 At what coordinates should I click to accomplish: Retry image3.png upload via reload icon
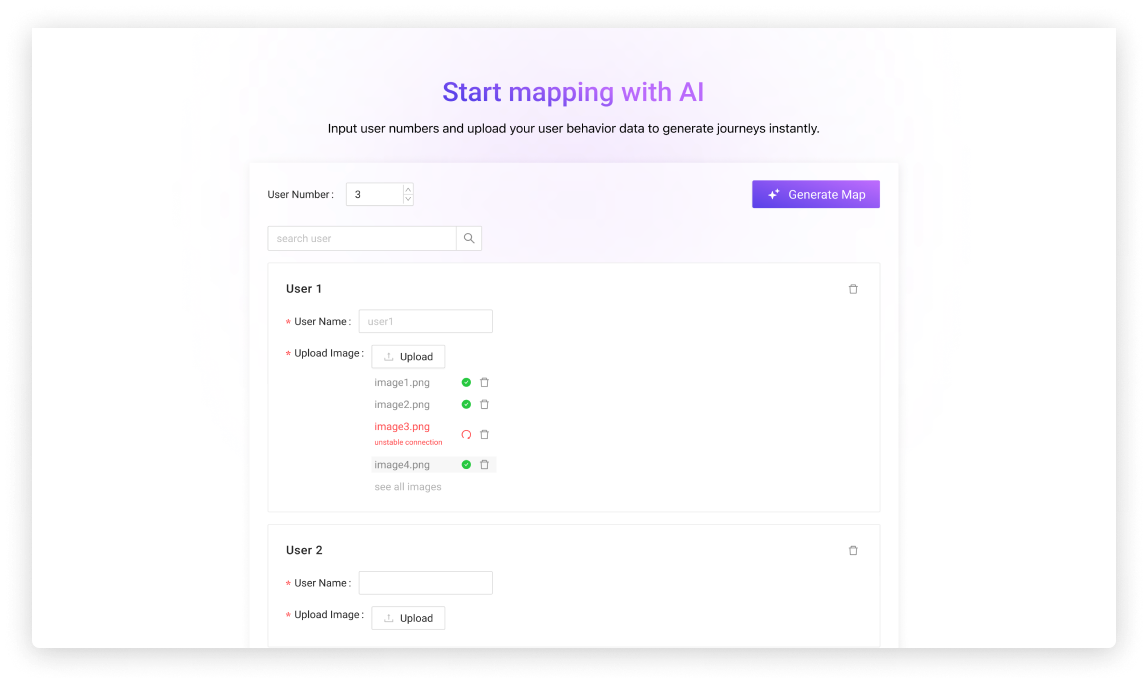(x=466, y=434)
